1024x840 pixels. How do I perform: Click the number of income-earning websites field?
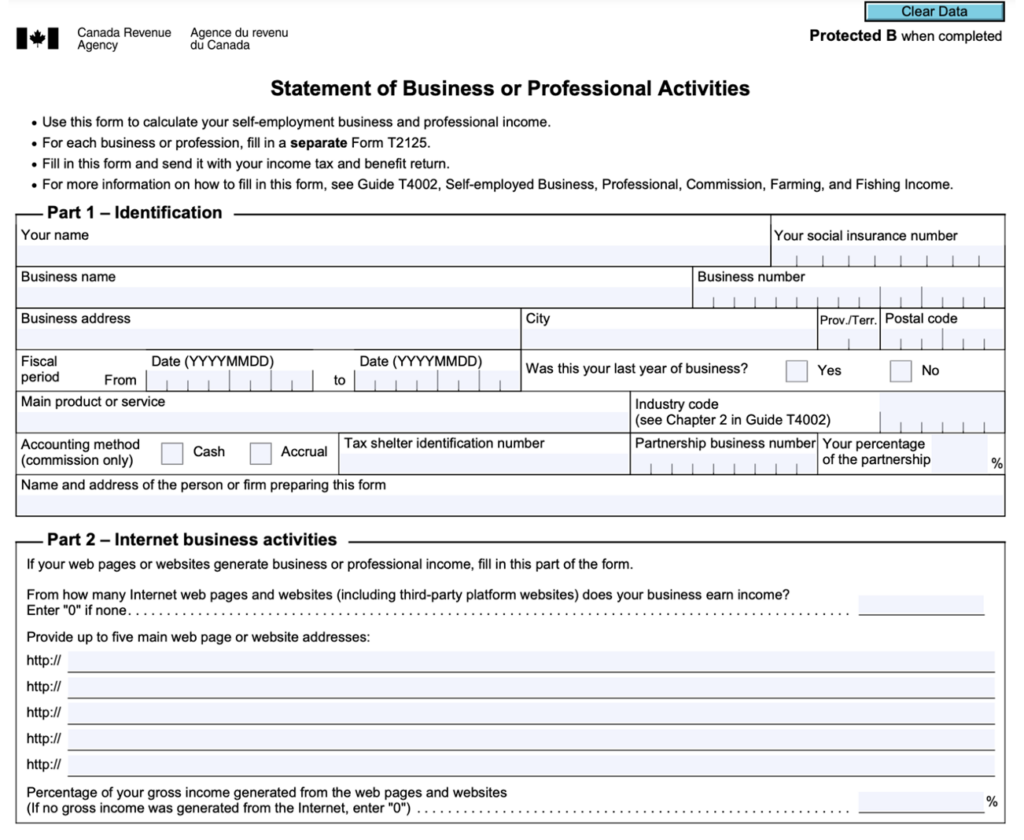point(921,605)
